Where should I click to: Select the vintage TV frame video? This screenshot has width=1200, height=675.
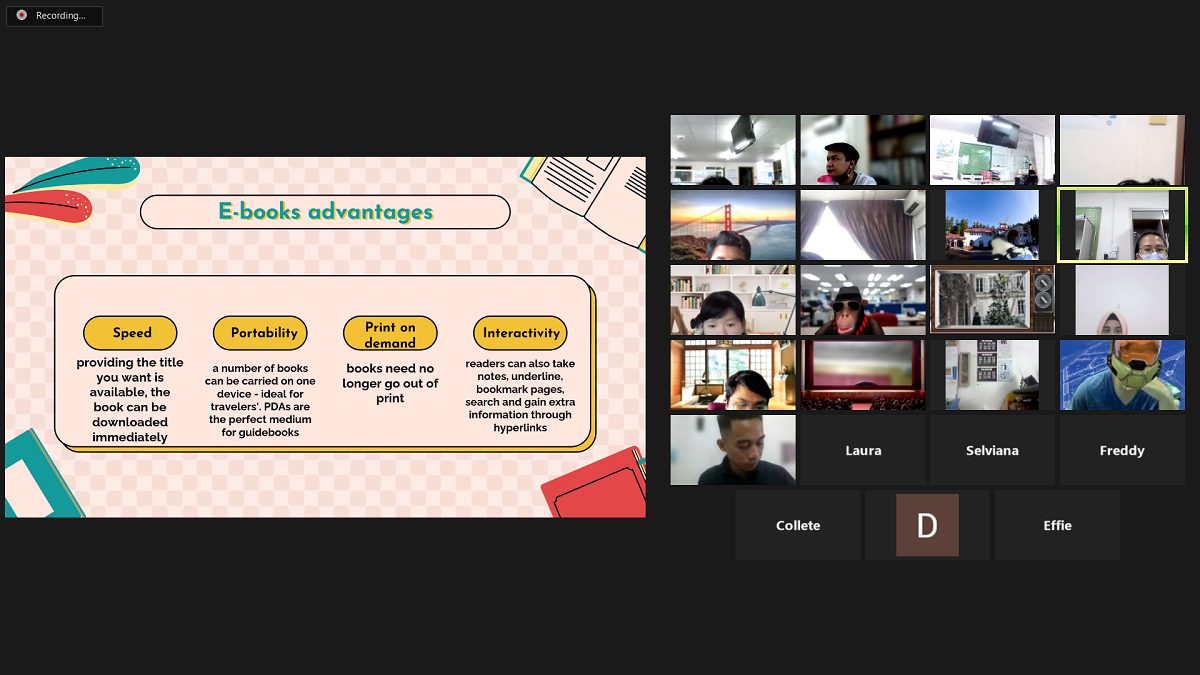click(992, 300)
